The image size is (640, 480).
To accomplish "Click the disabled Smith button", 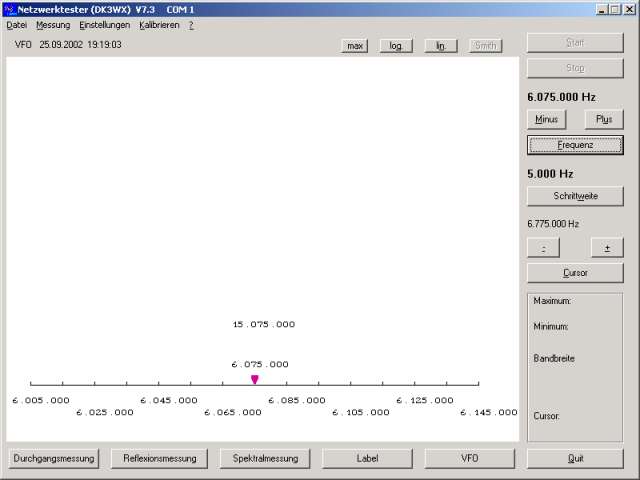I will coord(485,46).
